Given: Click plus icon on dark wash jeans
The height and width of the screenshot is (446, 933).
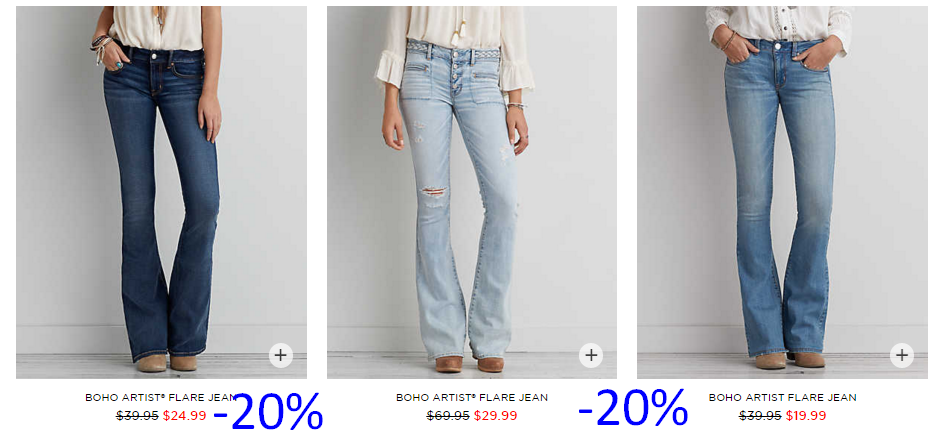Looking at the screenshot, I should coord(280,356).
